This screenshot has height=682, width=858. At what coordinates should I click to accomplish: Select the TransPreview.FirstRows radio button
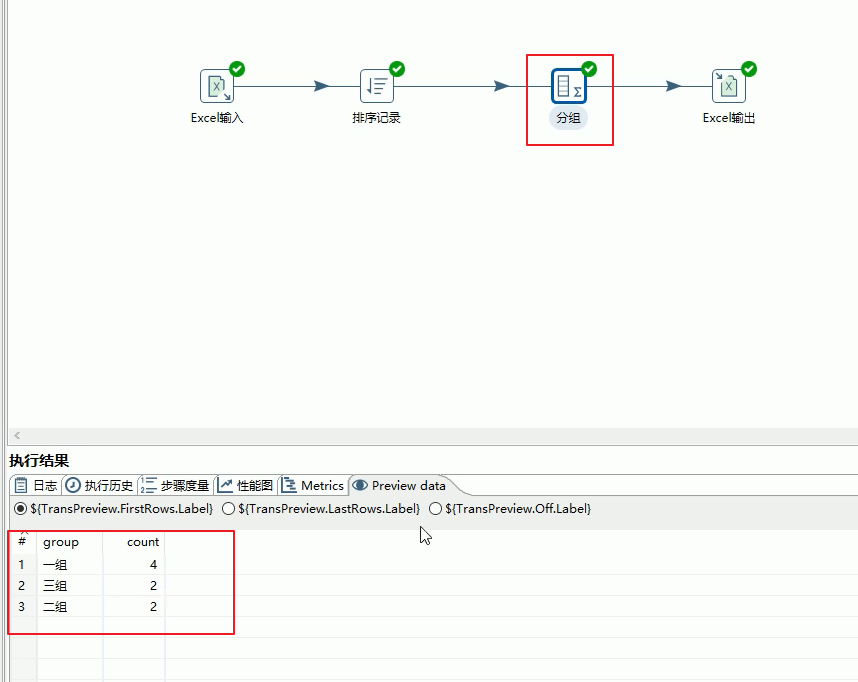(x=20, y=508)
